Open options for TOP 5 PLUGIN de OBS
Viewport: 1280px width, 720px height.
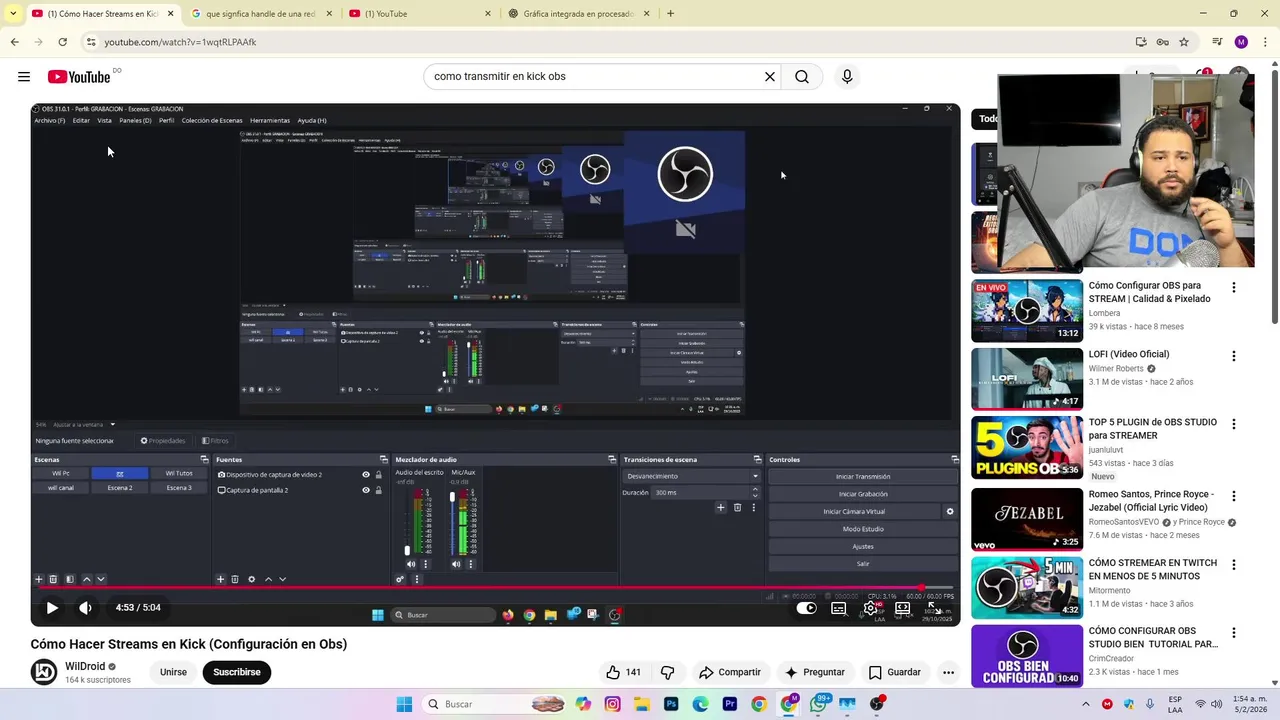click(x=1233, y=424)
